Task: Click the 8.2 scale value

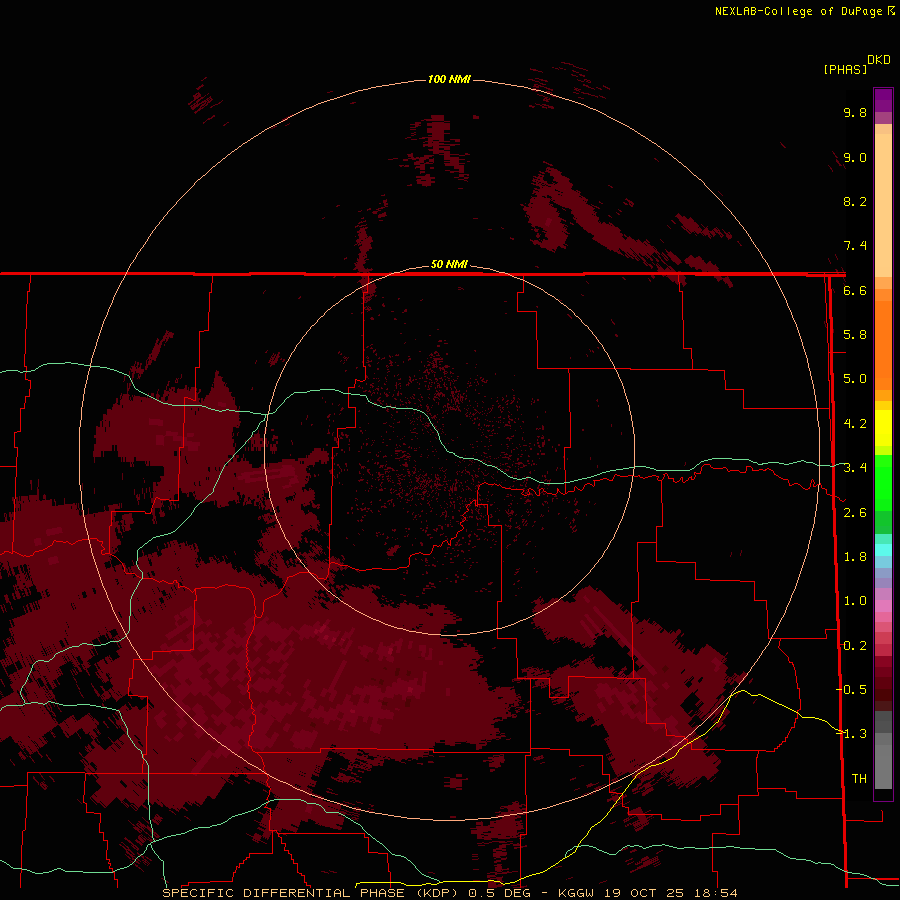Action: [854, 201]
